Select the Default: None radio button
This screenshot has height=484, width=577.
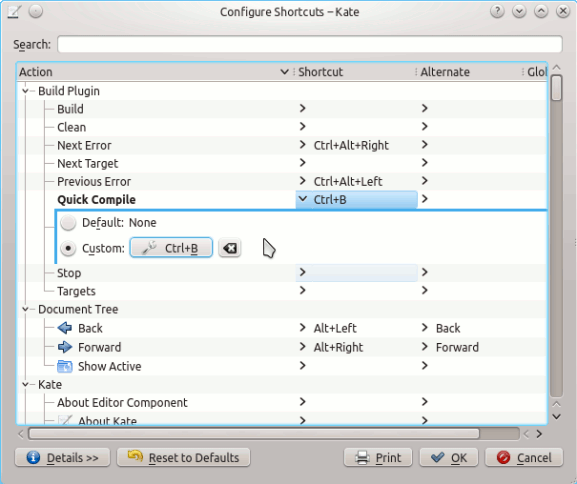tap(68, 223)
